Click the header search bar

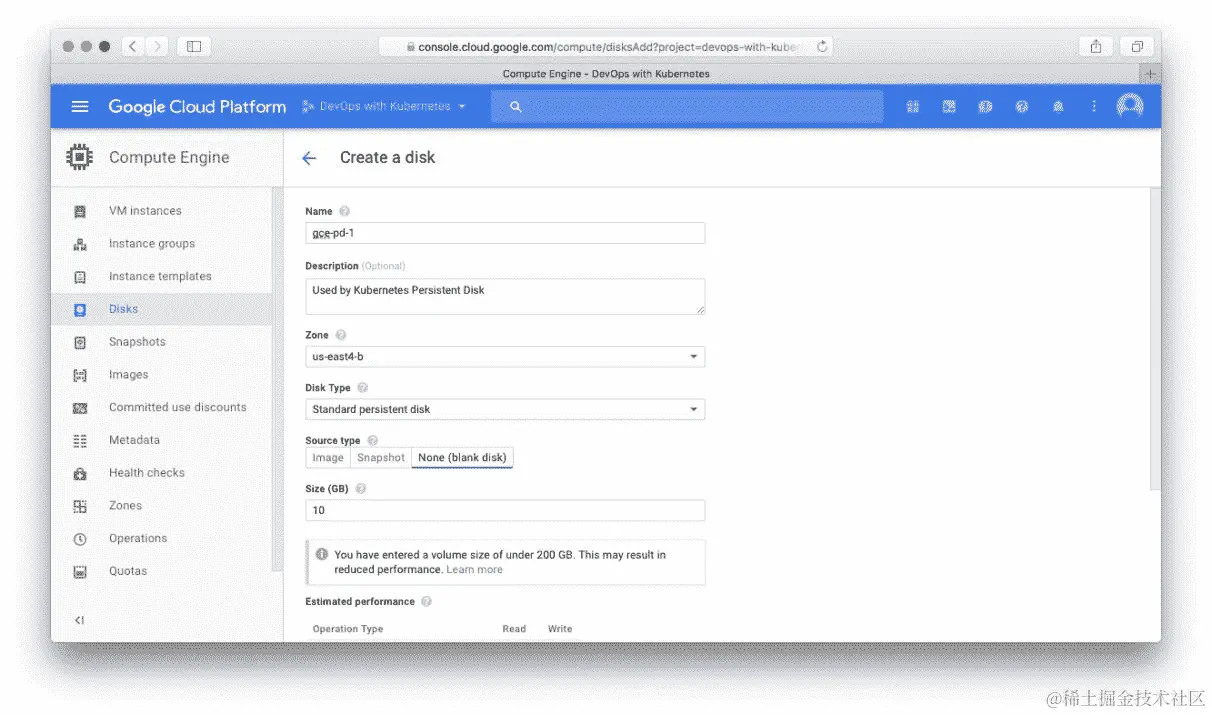687,107
